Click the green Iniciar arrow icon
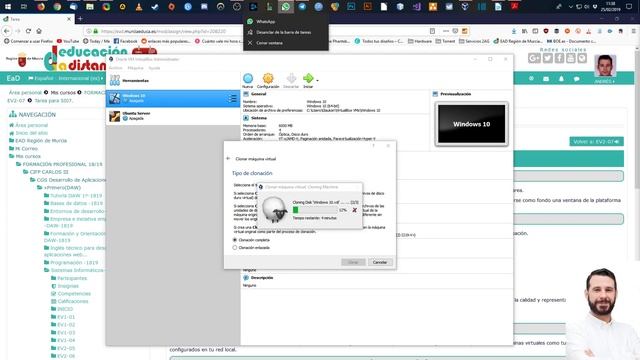640x360 pixels. (x=308, y=78)
